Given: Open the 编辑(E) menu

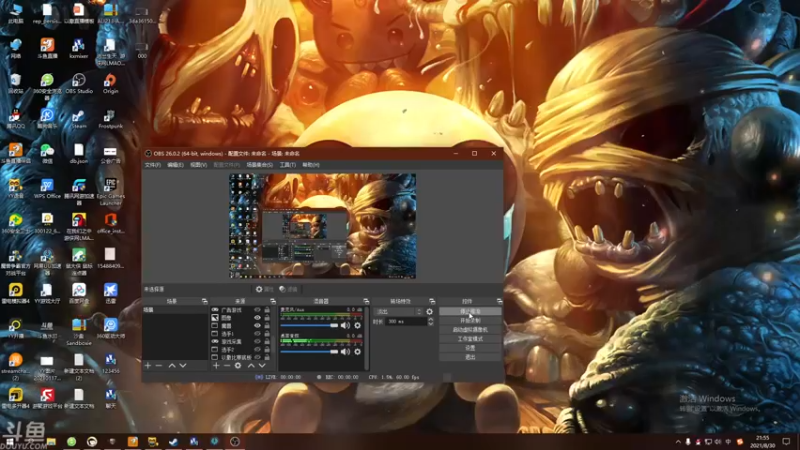Looking at the screenshot, I should click(x=175, y=165).
